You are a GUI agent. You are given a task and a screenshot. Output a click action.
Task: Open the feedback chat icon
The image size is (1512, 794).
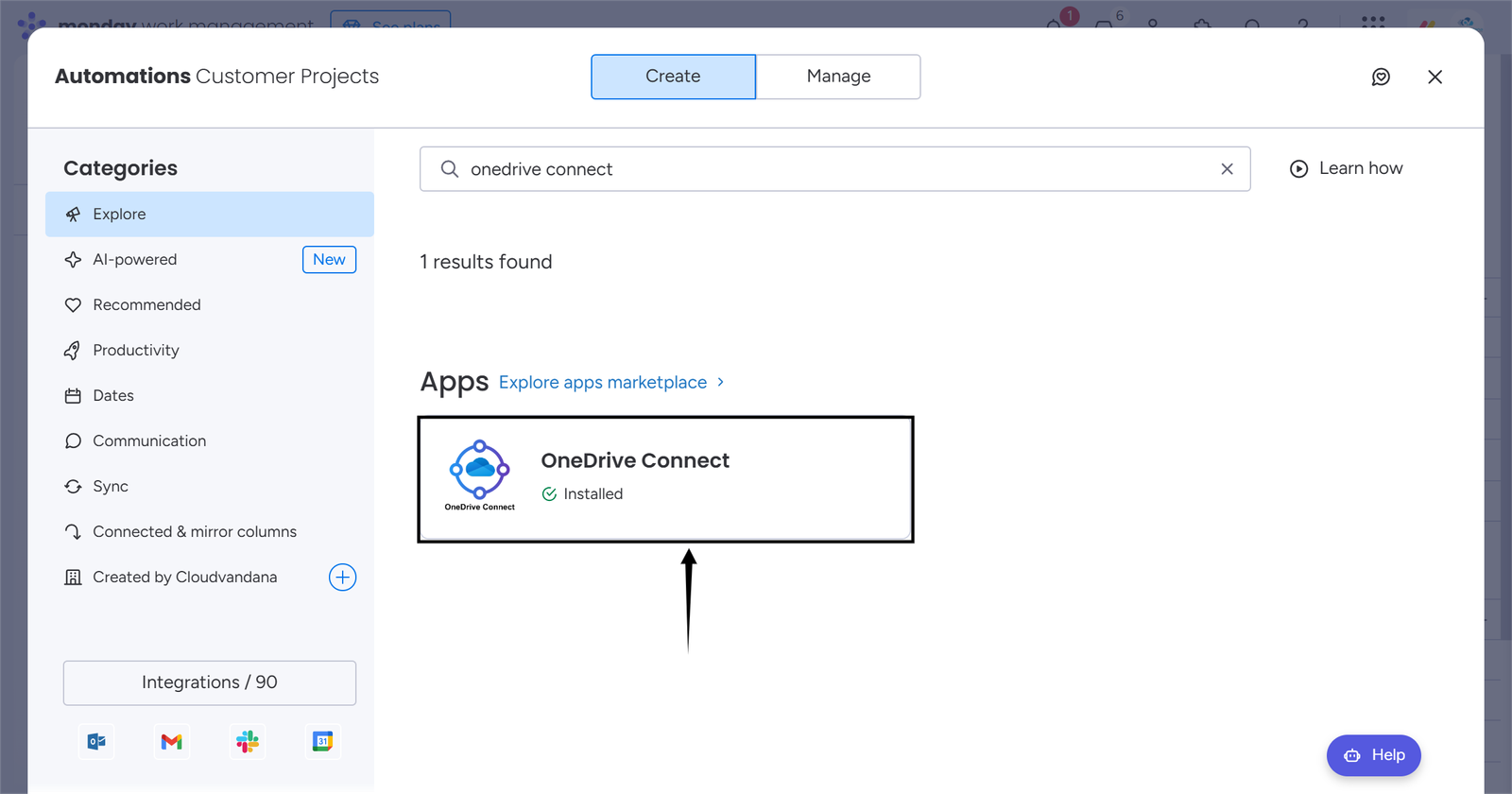[1381, 77]
